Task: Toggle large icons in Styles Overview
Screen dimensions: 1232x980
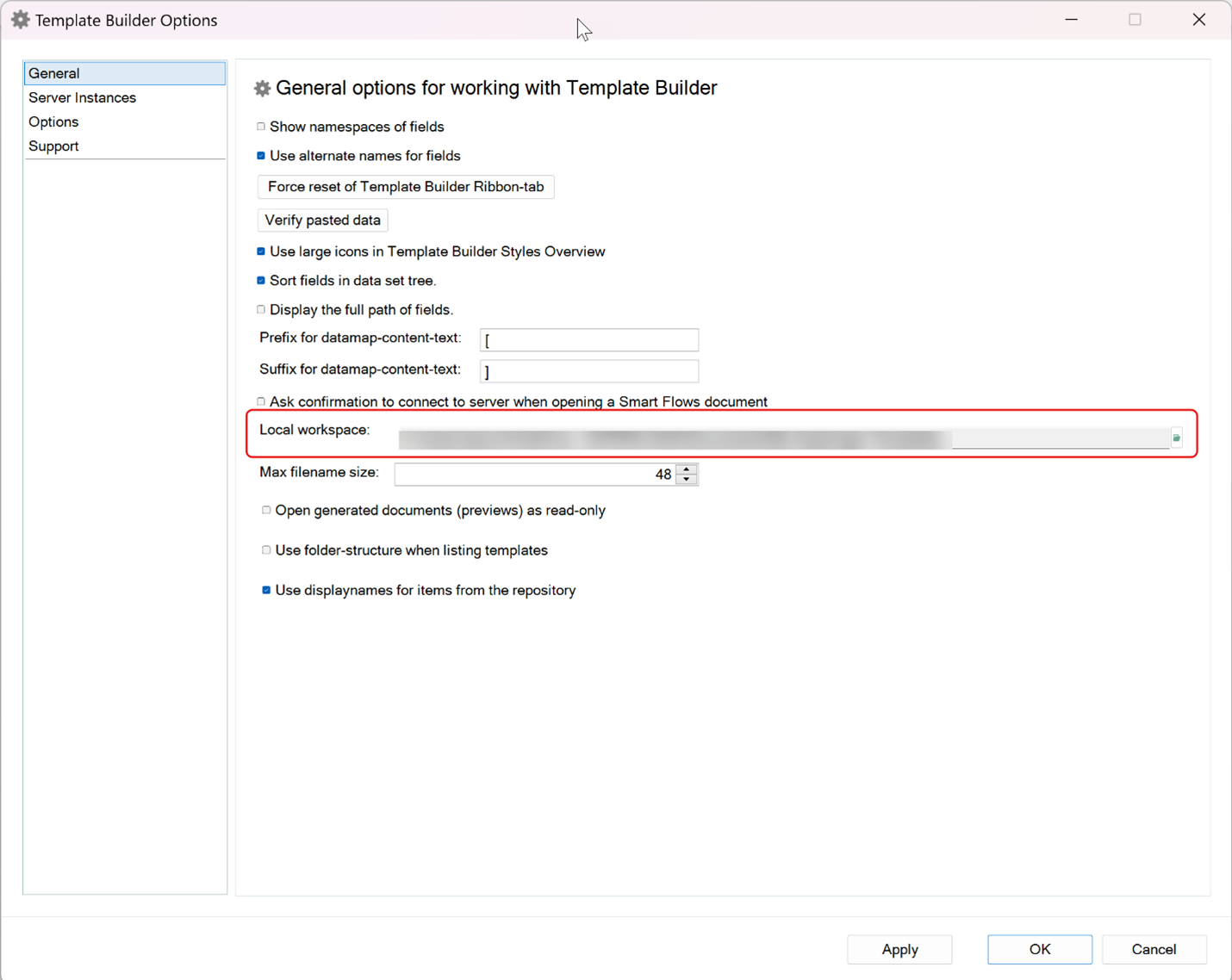Action: [x=261, y=251]
